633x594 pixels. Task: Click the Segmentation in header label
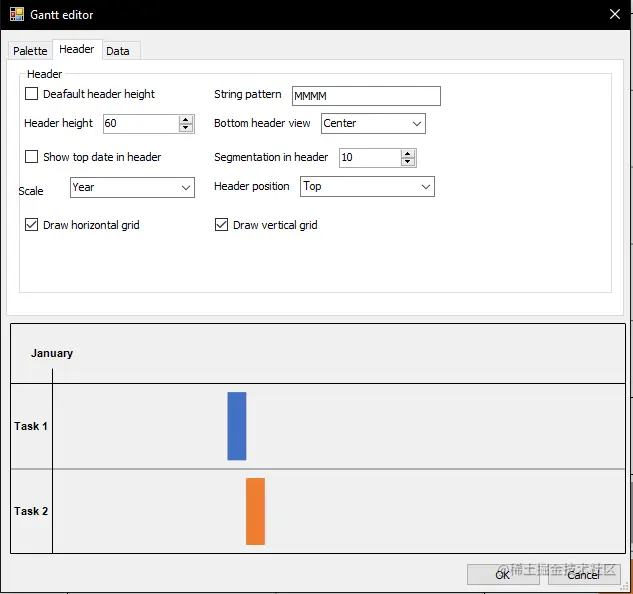(271, 157)
